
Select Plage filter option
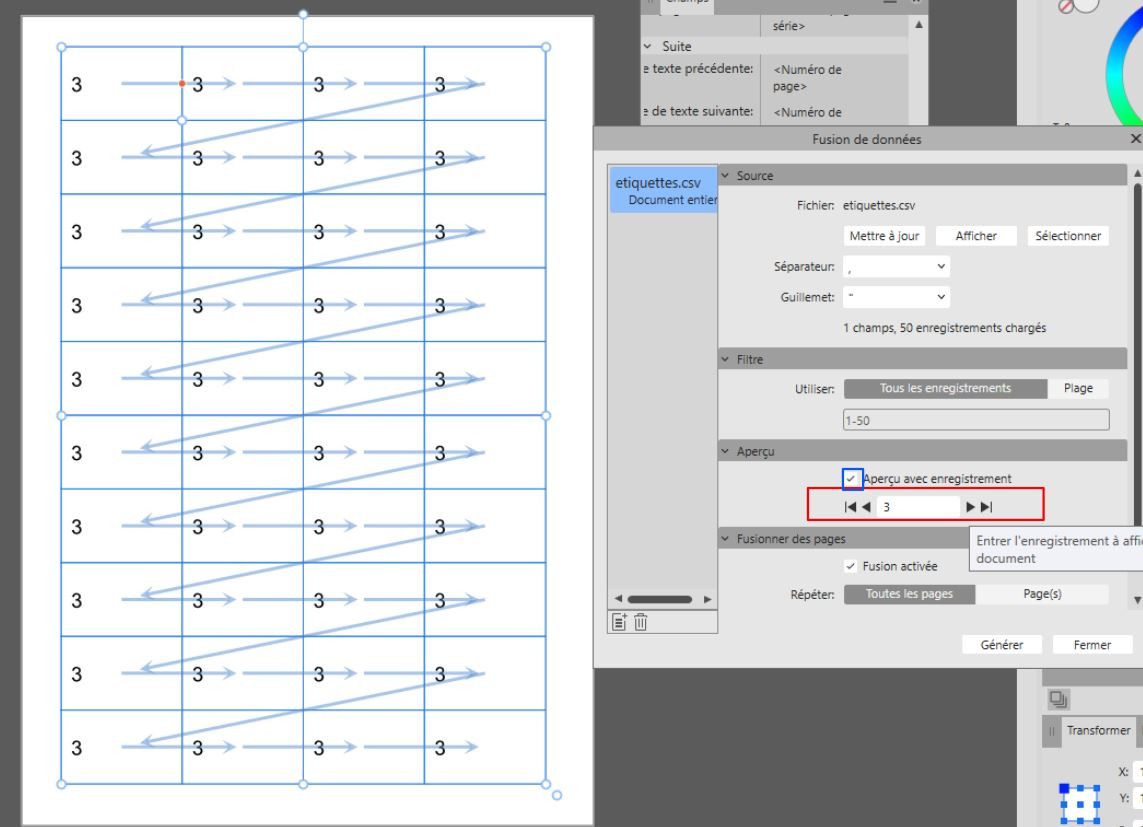coord(1077,388)
